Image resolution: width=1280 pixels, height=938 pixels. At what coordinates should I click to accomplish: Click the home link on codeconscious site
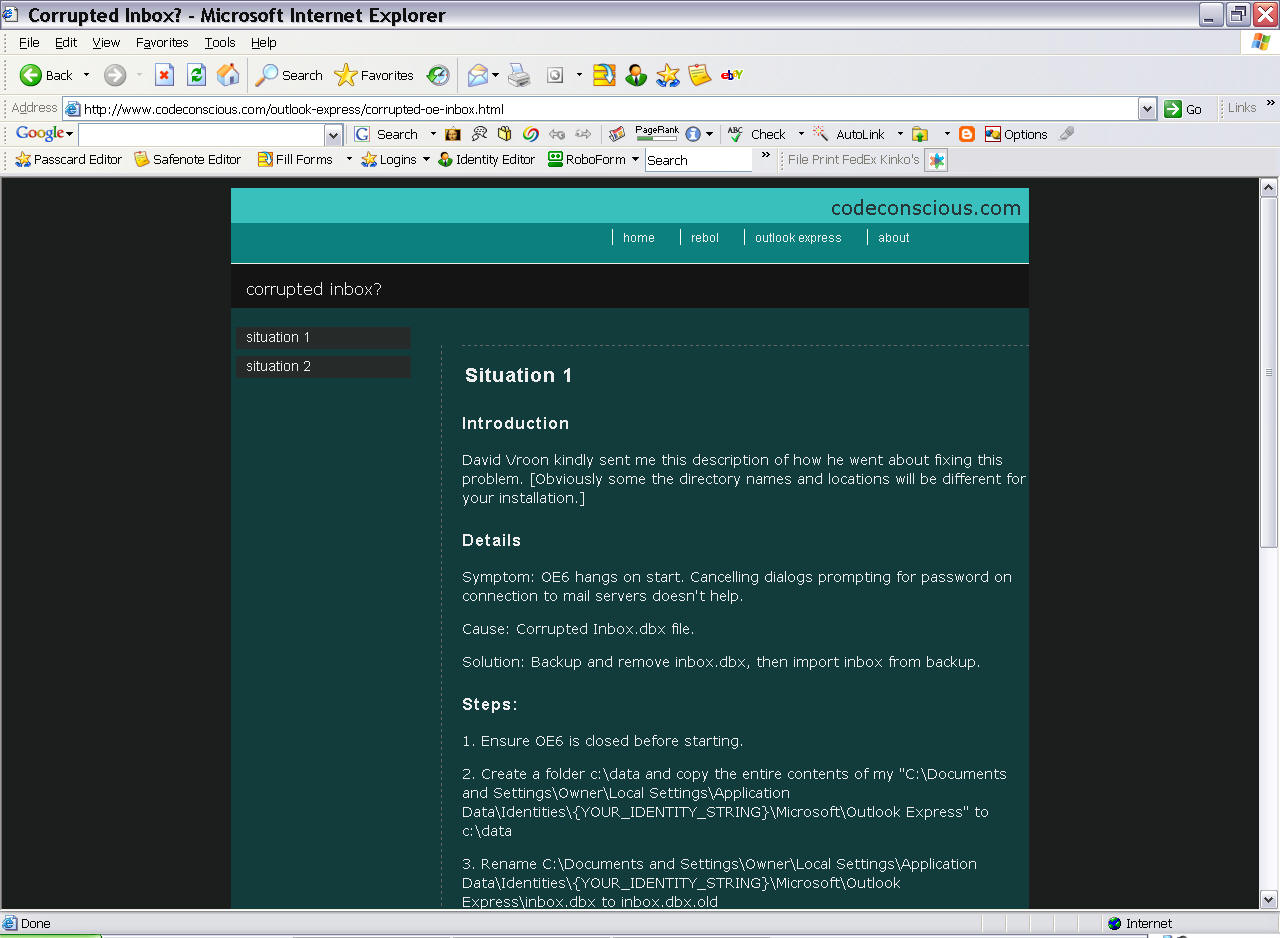639,238
